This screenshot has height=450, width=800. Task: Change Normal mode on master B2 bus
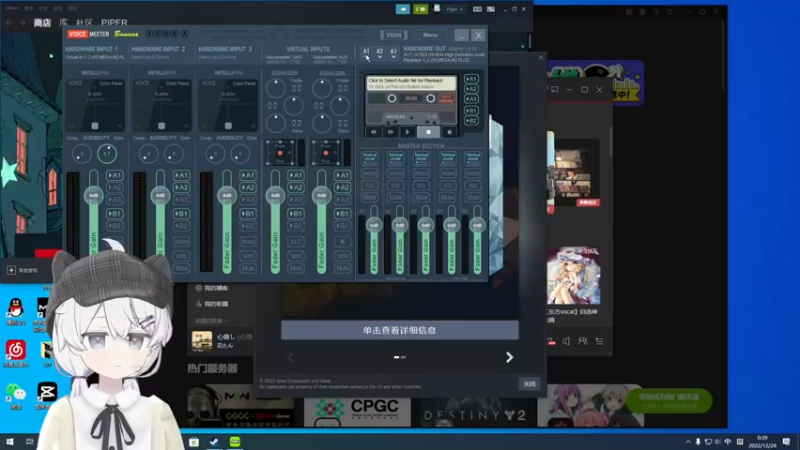(x=473, y=158)
